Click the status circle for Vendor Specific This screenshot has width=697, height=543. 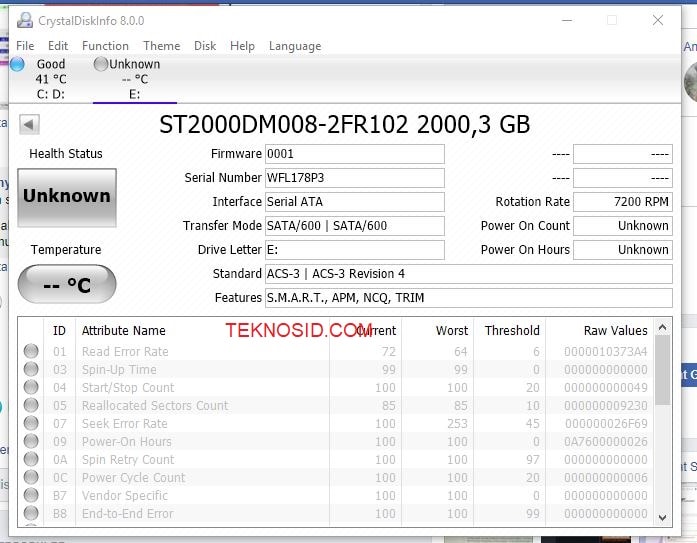pos(31,495)
